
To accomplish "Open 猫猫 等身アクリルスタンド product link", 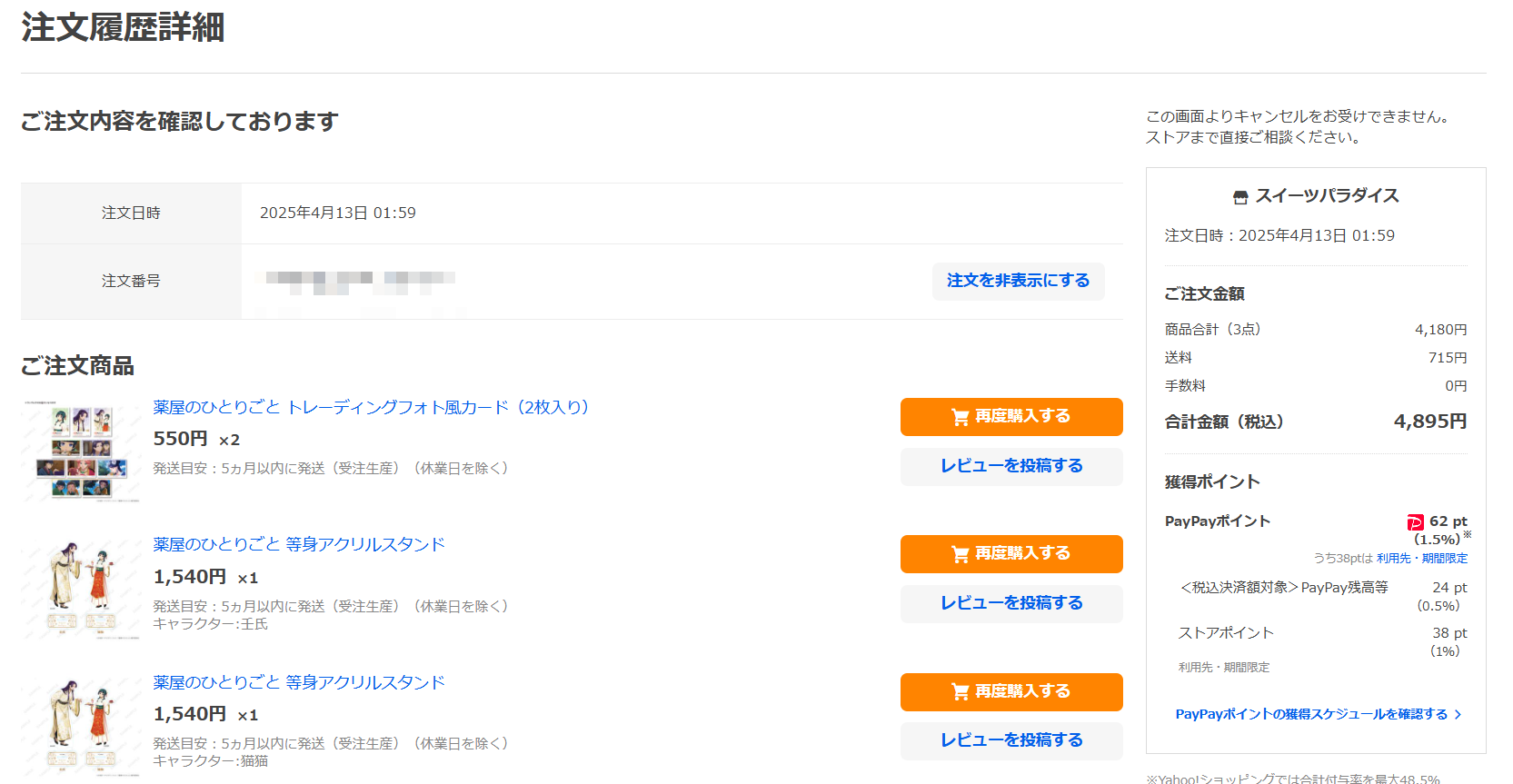I will (299, 682).
